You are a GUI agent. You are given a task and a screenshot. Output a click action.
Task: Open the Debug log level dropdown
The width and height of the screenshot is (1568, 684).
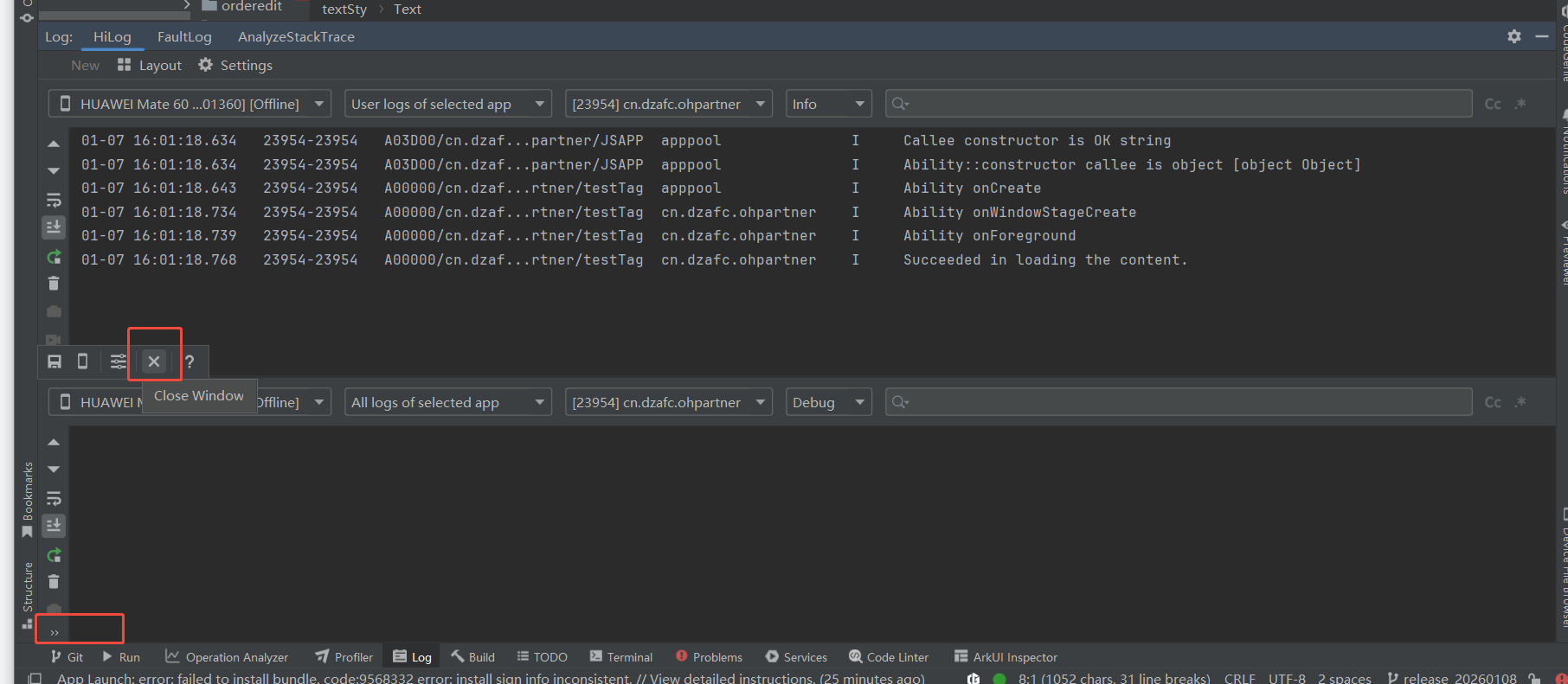click(828, 402)
